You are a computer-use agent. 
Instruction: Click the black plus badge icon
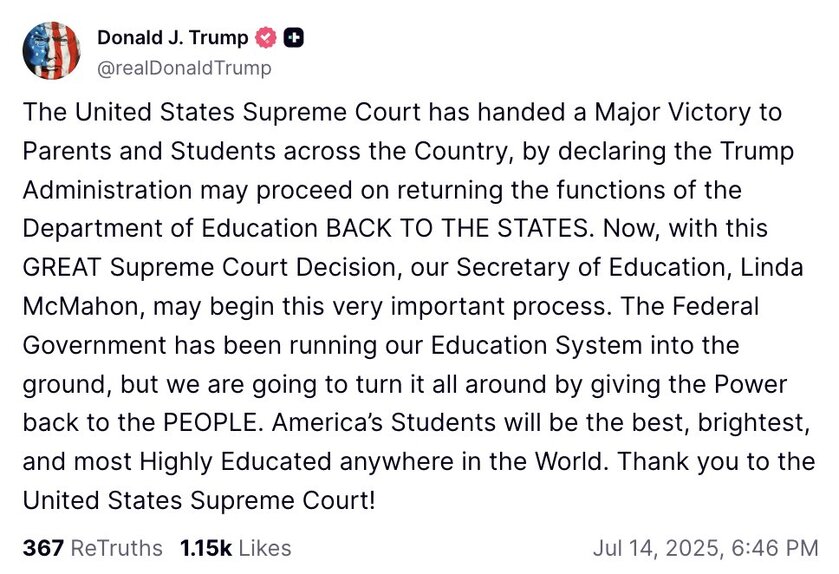coord(293,38)
